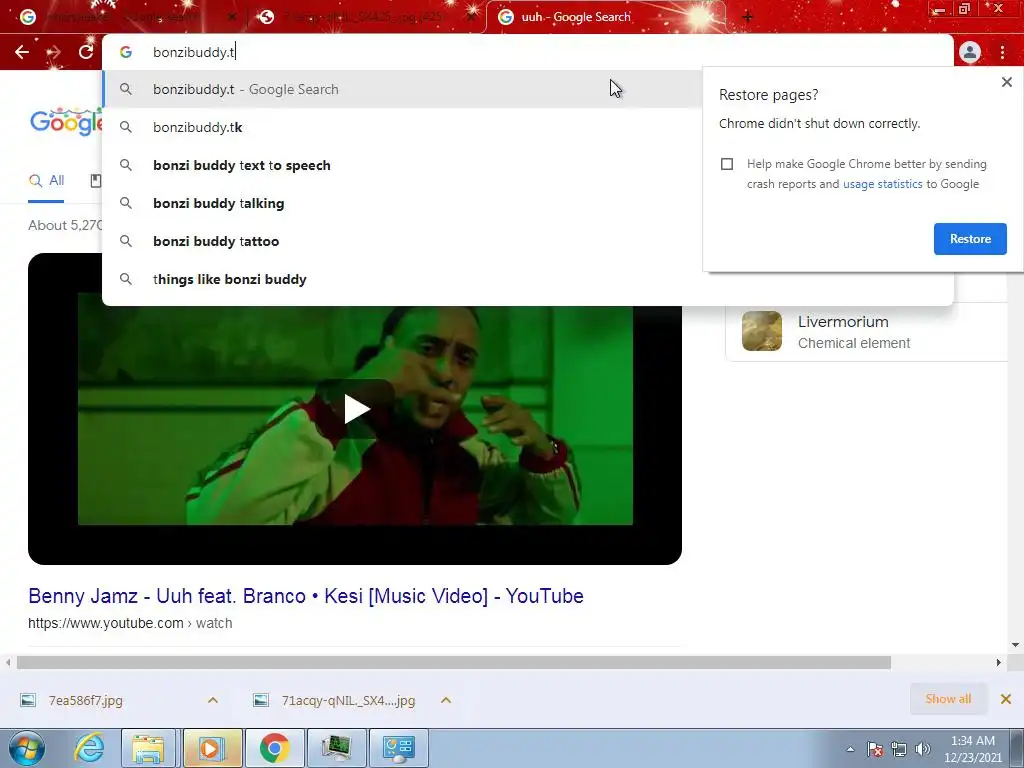Close the first browser tab
Screen dimensions: 1024x768
[232, 17]
